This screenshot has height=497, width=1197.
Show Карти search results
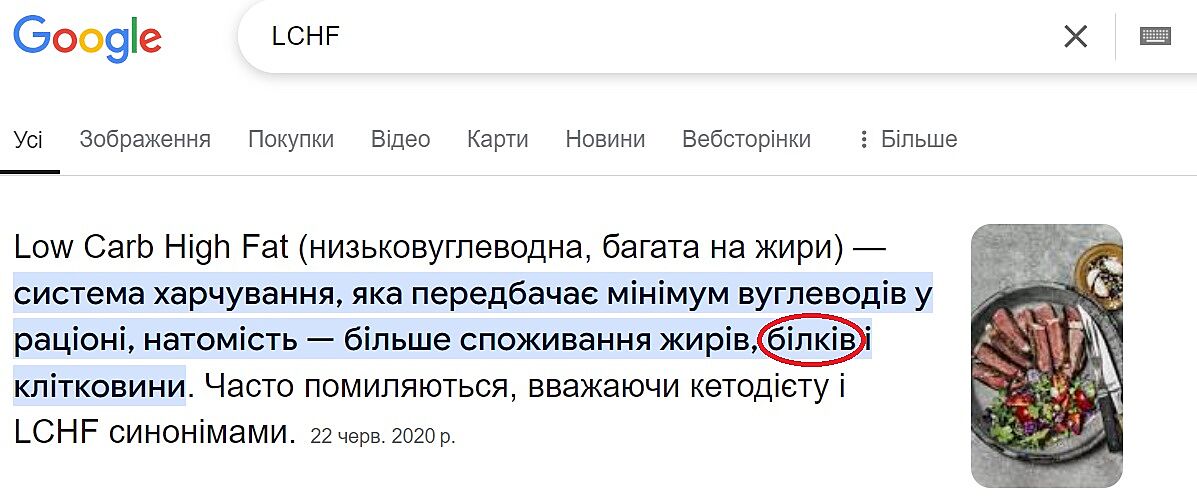[x=497, y=139]
